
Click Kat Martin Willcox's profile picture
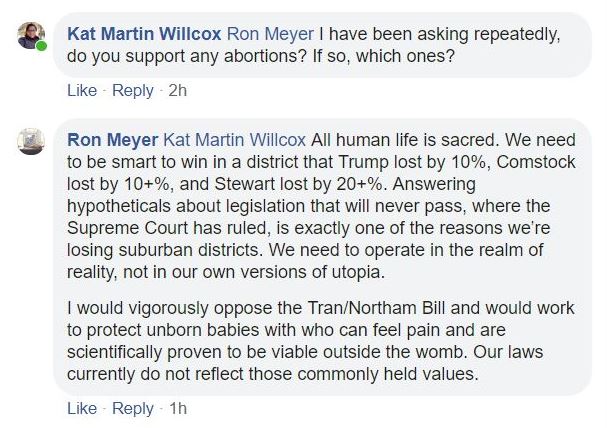pos(31,35)
